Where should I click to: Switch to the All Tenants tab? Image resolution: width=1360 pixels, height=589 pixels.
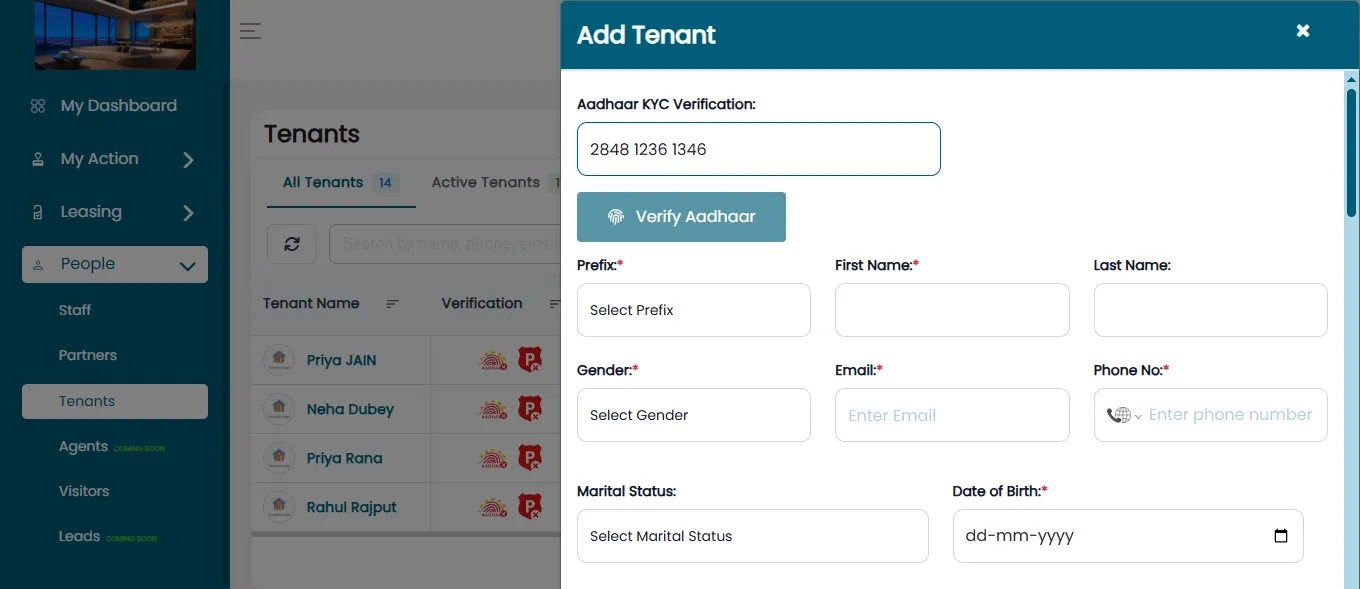click(x=340, y=183)
